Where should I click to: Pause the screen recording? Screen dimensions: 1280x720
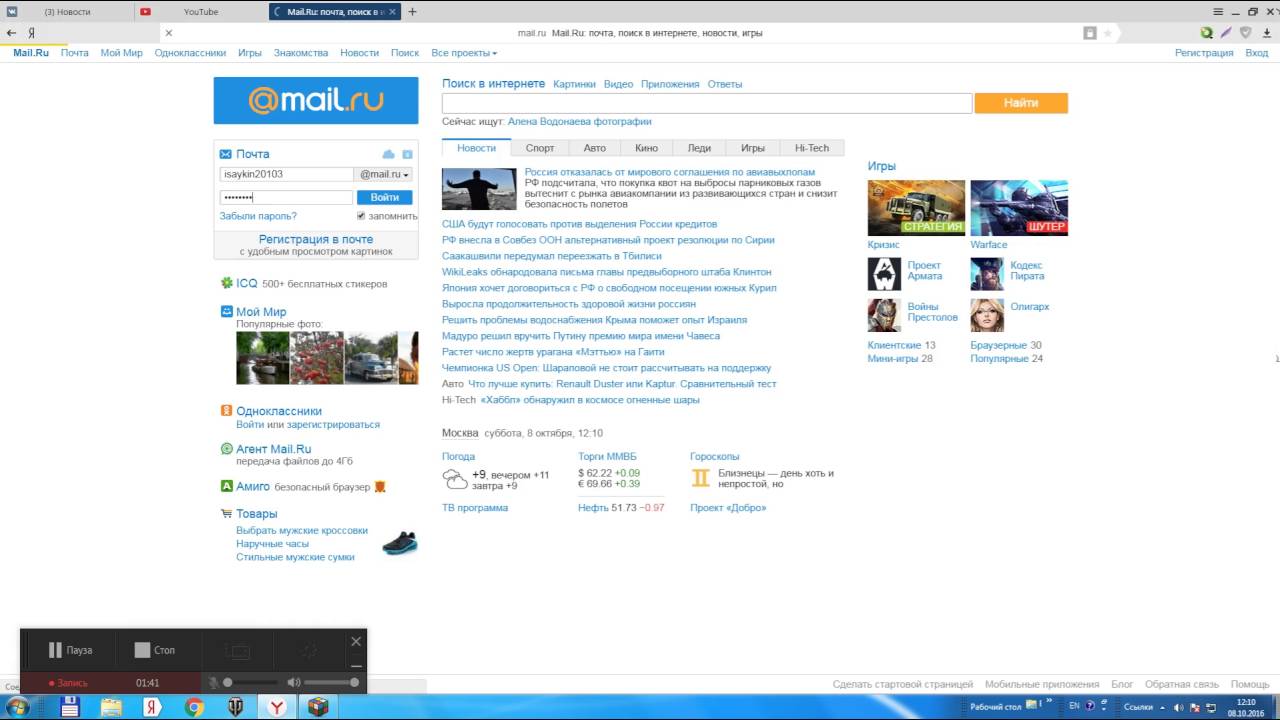(70, 650)
